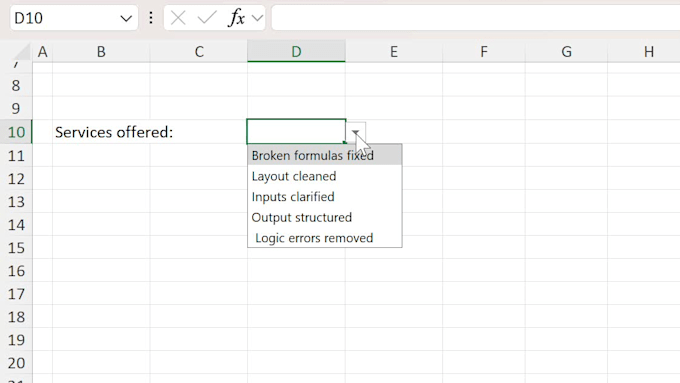Image resolution: width=680 pixels, height=383 pixels.
Task: Select column E header
Action: (x=394, y=52)
